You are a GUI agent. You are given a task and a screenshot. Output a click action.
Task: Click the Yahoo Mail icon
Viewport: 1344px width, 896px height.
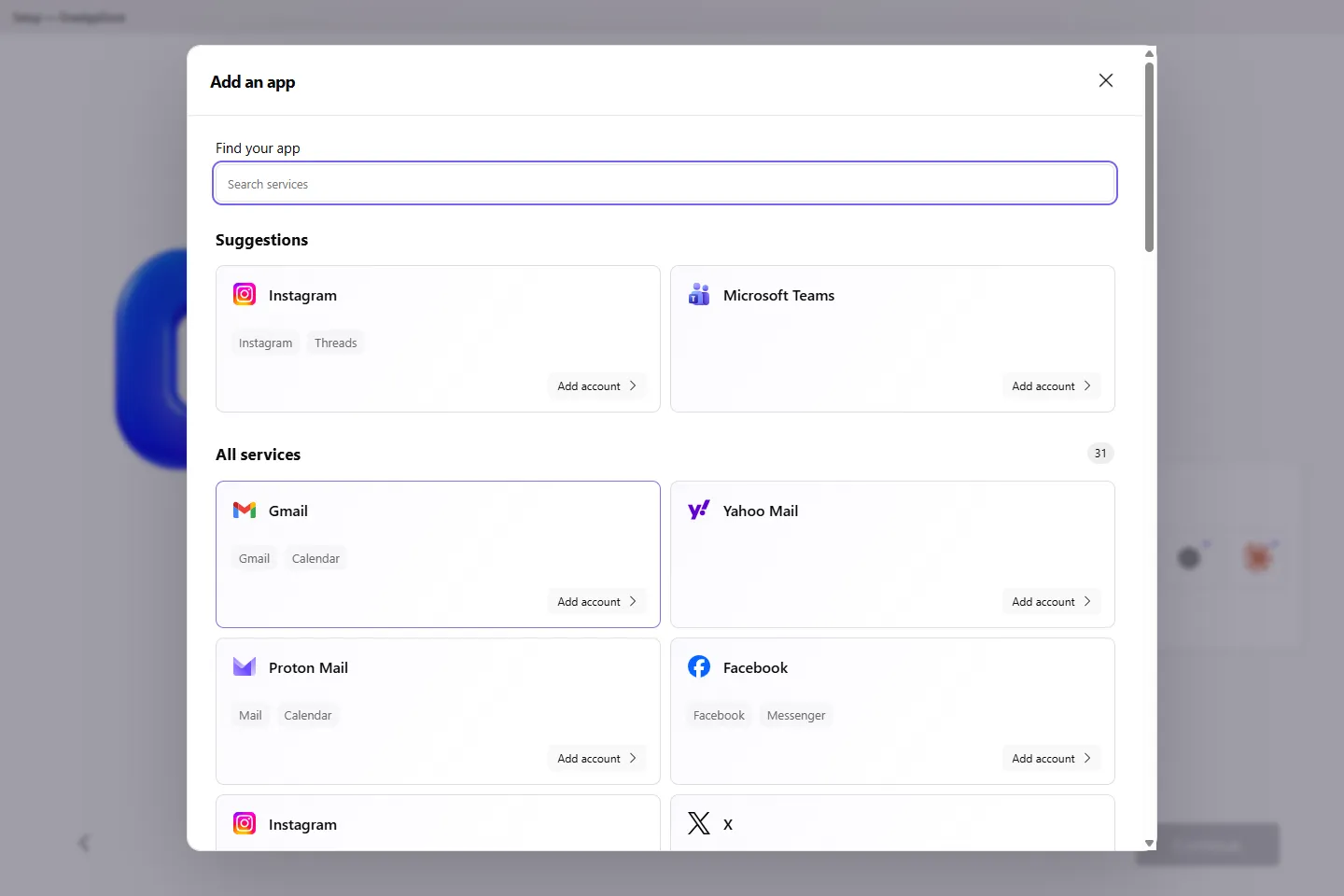click(x=699, y=510)
